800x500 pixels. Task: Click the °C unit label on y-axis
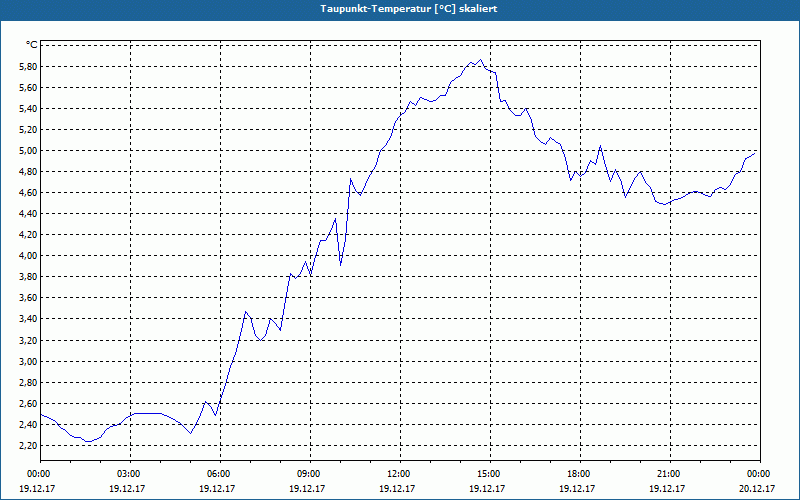tap(32, 45)
